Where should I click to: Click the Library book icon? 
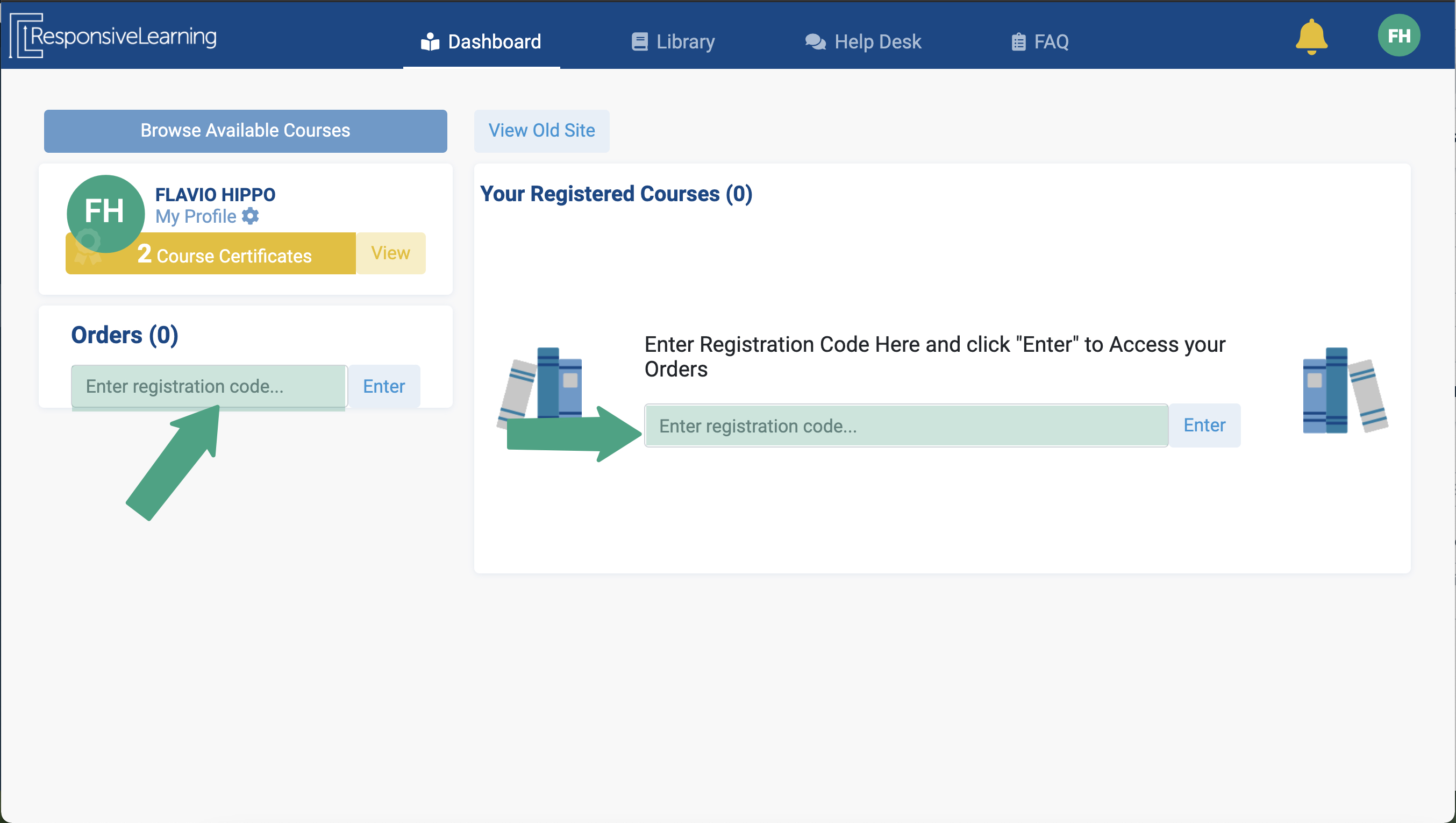[x=639, y=42]
